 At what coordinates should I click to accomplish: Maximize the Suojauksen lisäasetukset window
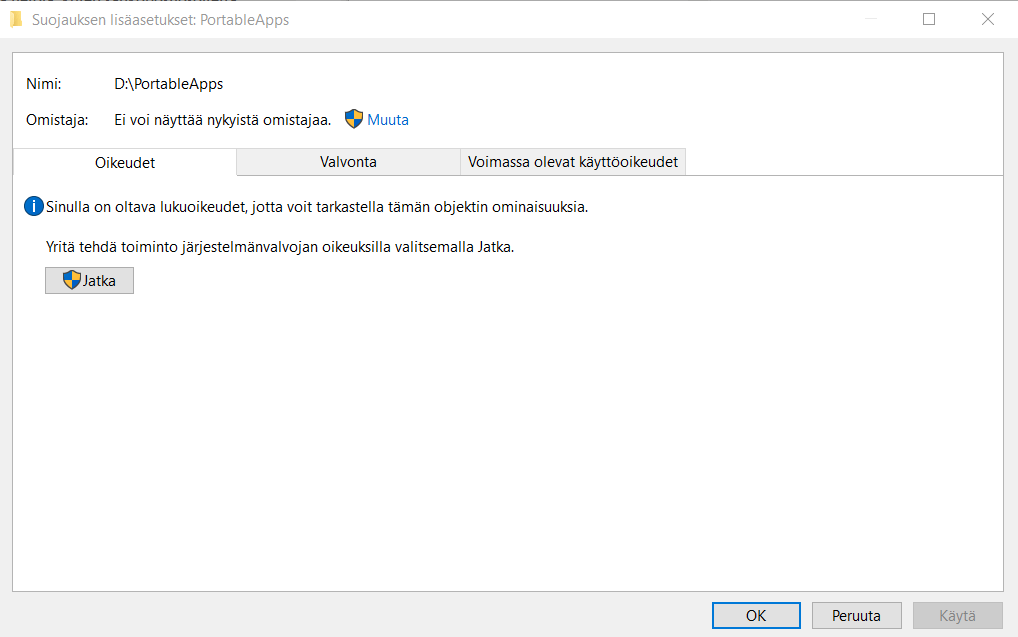coord(929,19)
